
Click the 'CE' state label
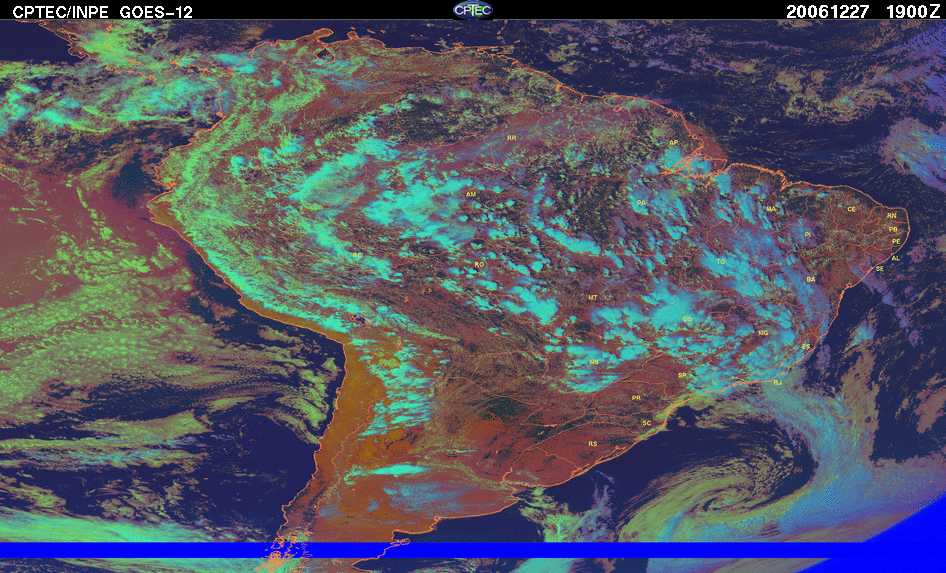[x=851, y=210]
